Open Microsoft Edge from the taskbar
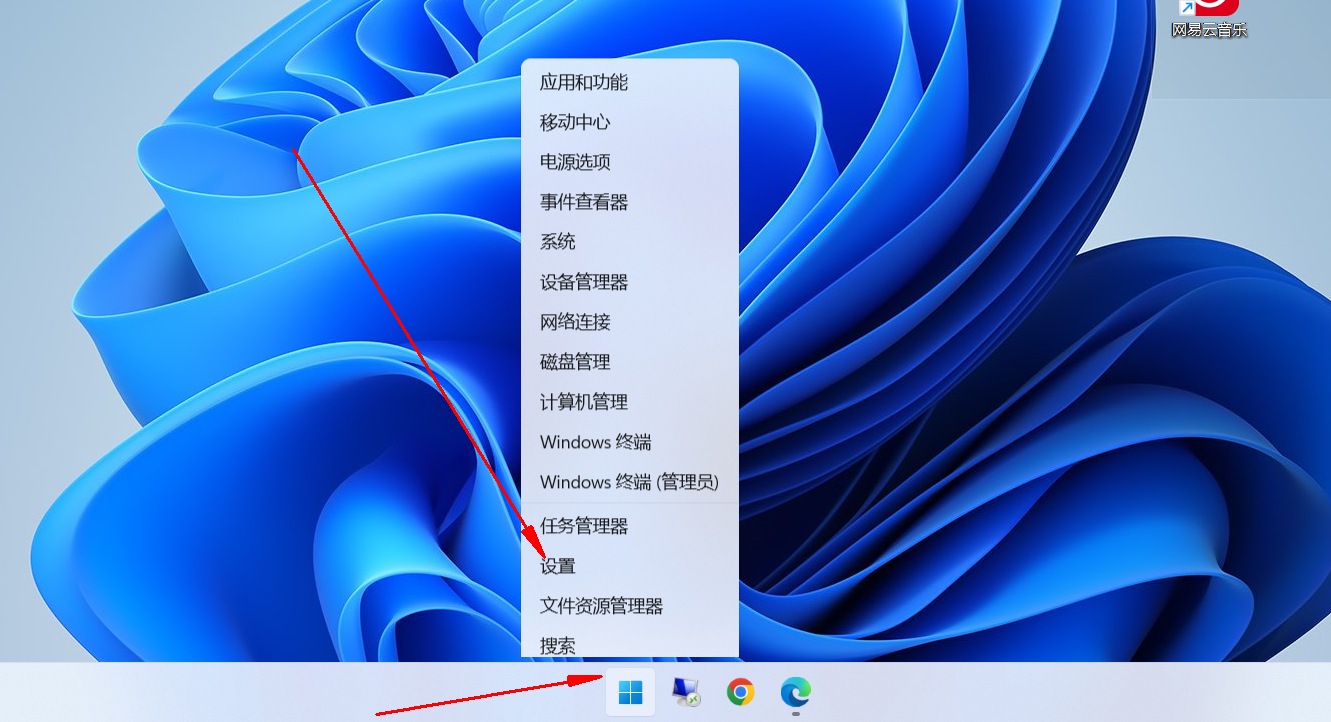 click(x=795, y=692)
